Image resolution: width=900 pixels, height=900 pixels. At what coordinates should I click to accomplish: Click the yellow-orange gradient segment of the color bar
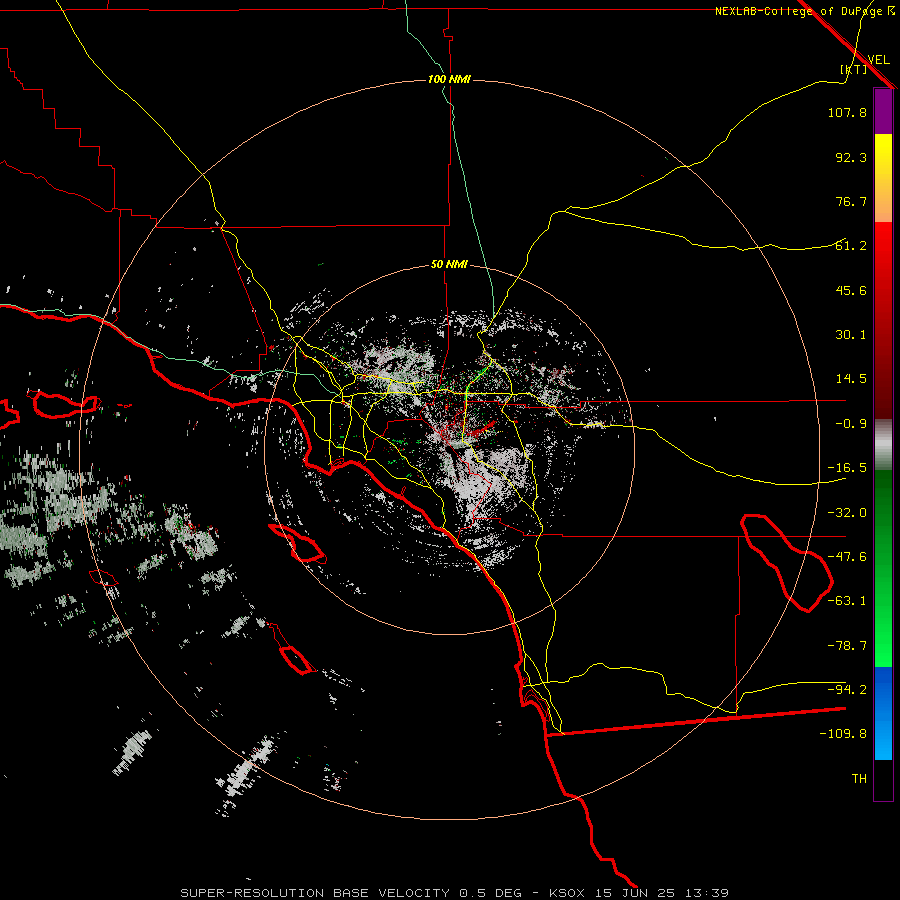coord(883,178)
